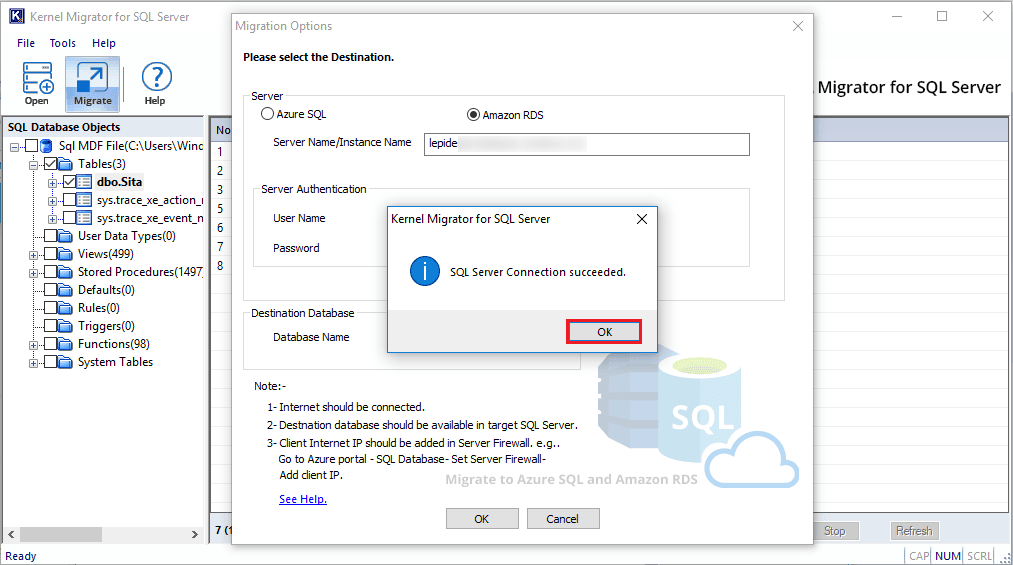Check the Views(499) checkbox
The width and height of the screenshot is (1013, 565).
click(x=50, y=254)
